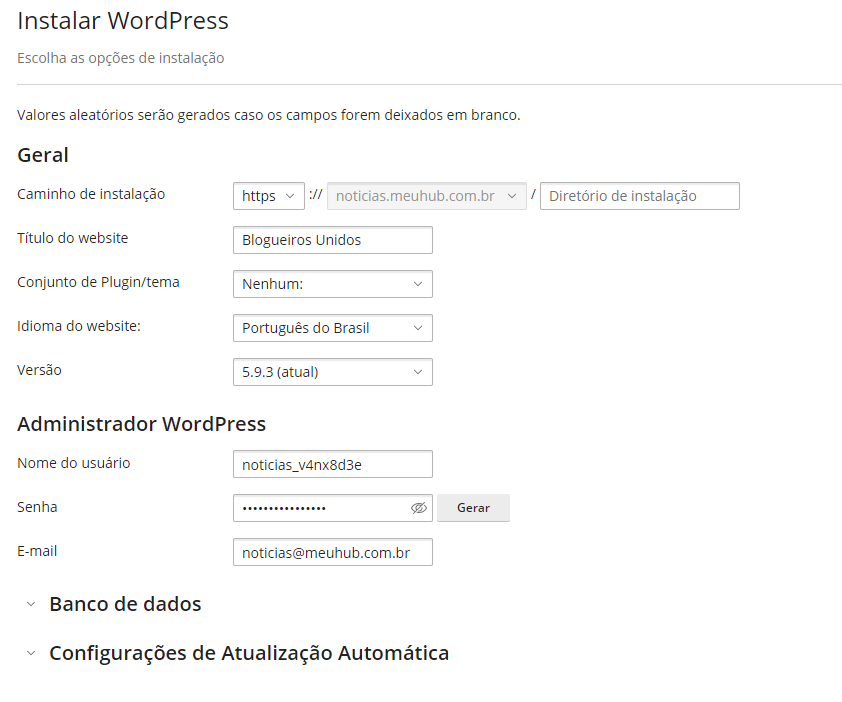This screenshot has width=842, height=702.
Task: Click the Versão label
Action: pyautogui.click(x=39, y=371)
